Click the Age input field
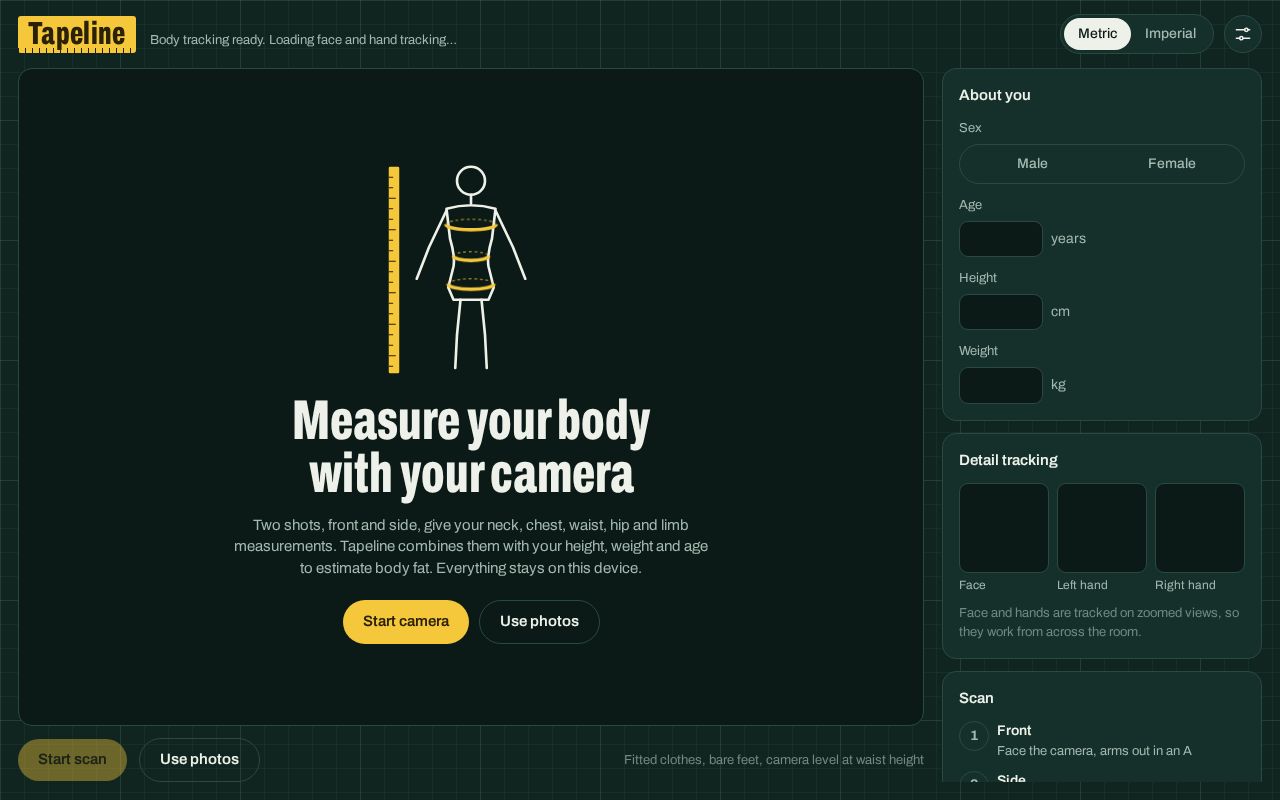Image resolution: width=1280 pixels, height=800 pixels. 1001,239
